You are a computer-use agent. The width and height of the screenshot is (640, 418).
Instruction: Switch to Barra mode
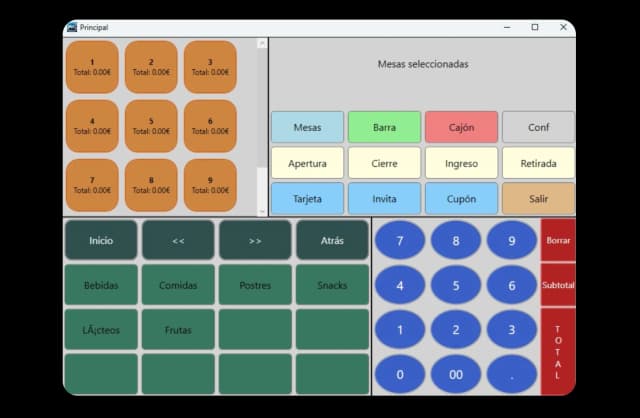pyautogui.click(x=384, y=127)
